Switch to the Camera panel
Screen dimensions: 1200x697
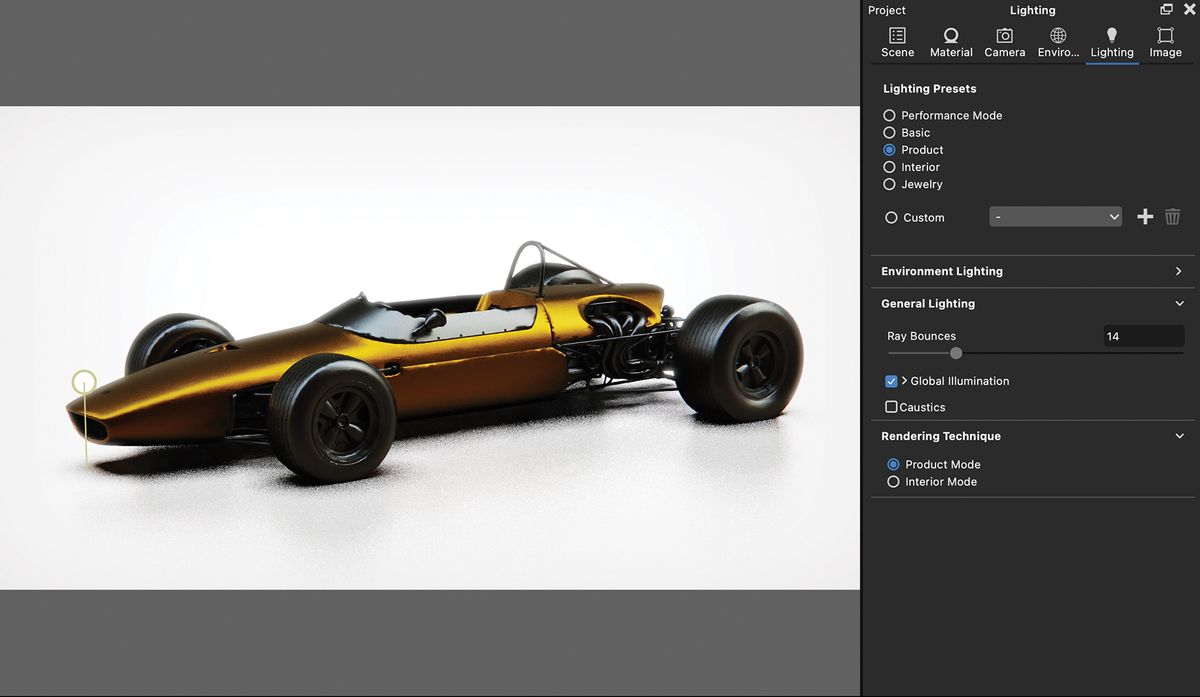(x=1005, y=42)
